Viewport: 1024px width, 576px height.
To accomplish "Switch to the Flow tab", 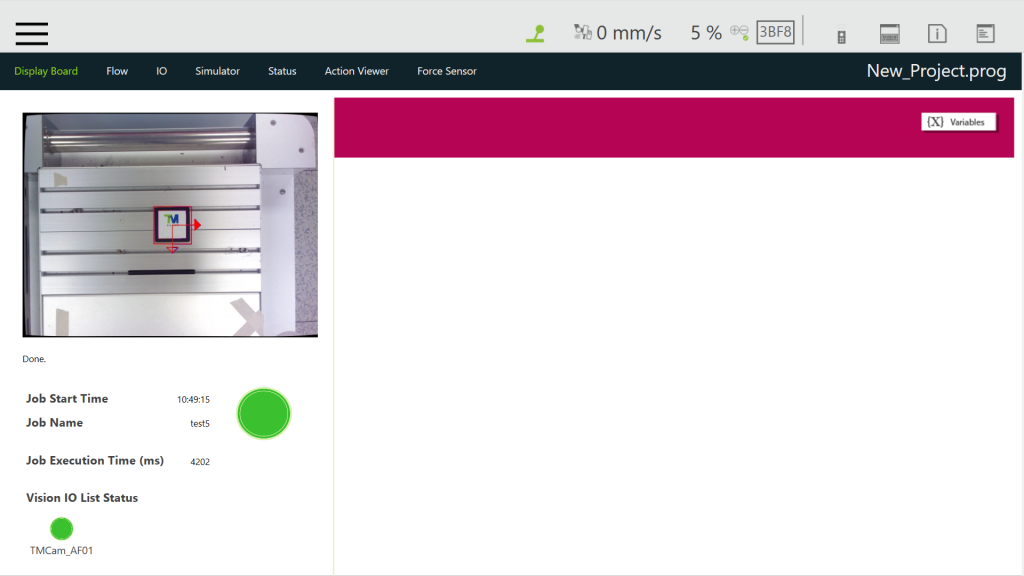I will point(117,71).
